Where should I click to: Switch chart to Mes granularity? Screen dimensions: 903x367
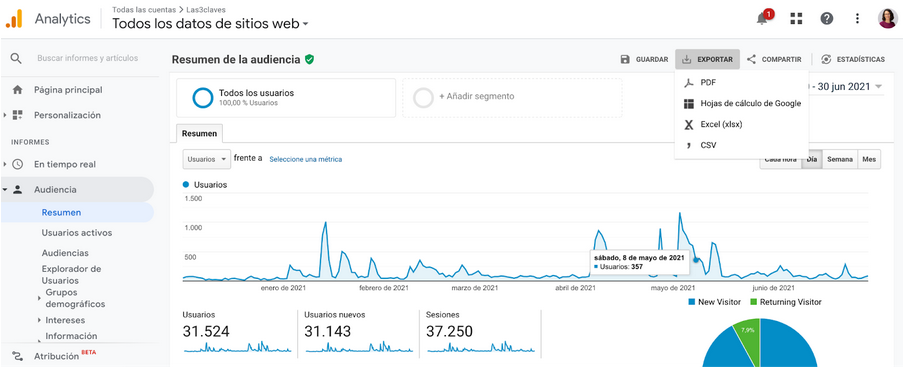[x=869, y=160]
